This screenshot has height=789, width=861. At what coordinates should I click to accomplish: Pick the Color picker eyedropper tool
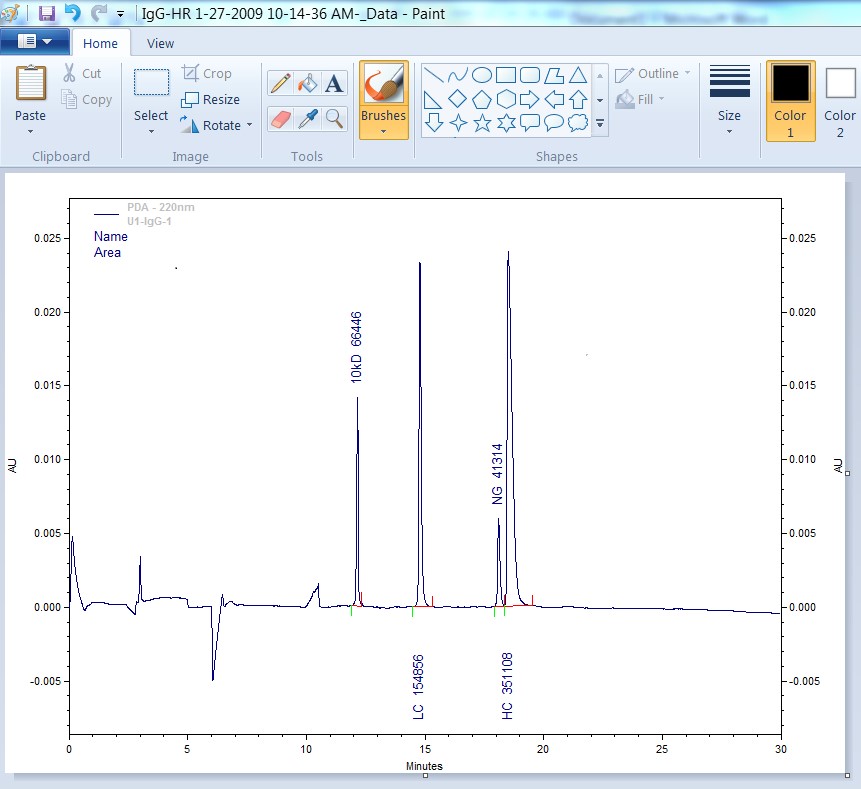(x=308, y=119)
